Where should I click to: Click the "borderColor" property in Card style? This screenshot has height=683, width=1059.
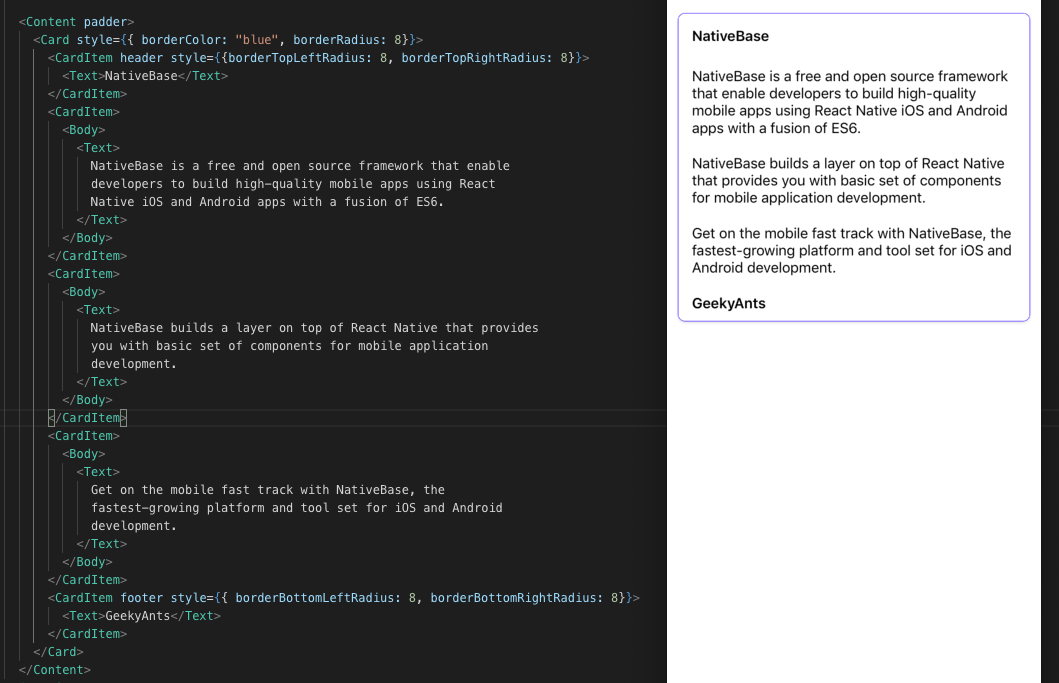pyautogui.click(x=181, y=40)
